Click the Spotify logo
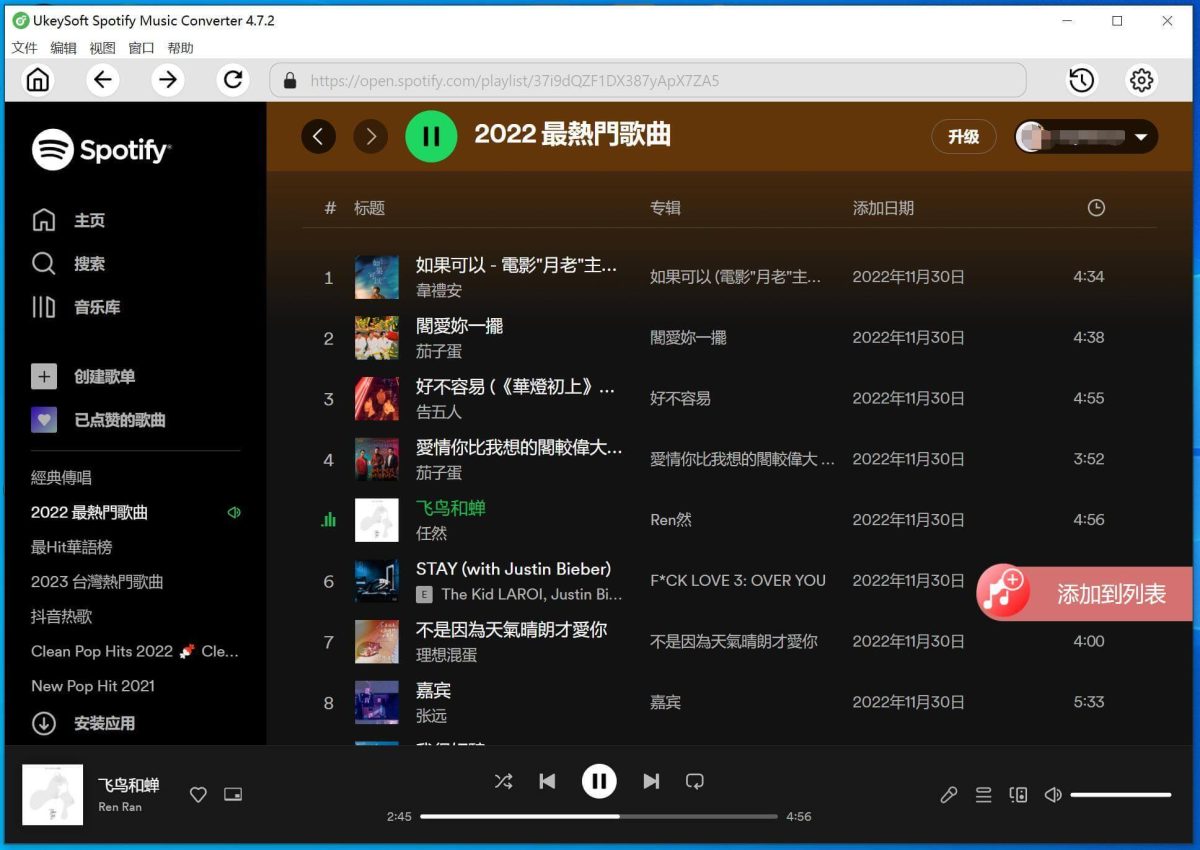The width and height of the screenshot is (1200, 850). pyautogui.click(x=101, y=150)
